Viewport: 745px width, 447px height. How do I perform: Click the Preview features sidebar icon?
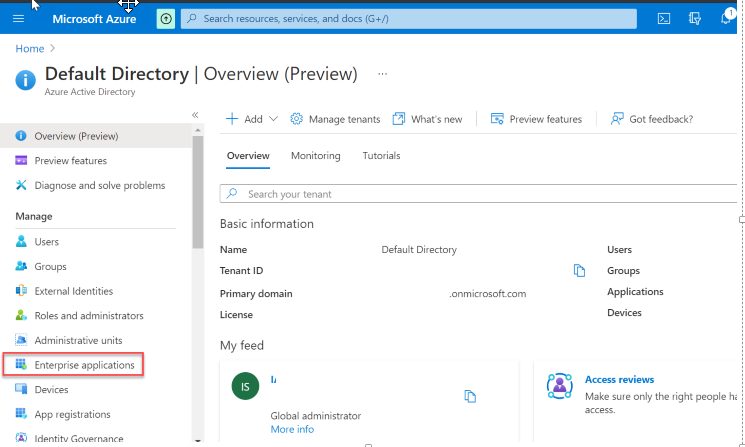[21, 160]
